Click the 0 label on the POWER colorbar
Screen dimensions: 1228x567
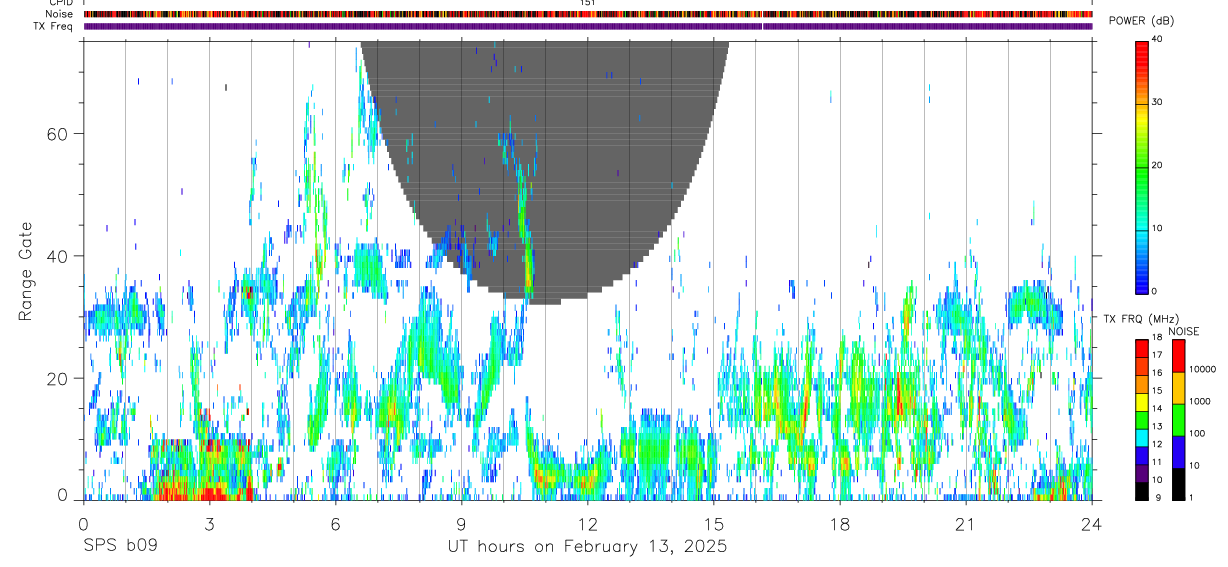(x=1154, y=291)
